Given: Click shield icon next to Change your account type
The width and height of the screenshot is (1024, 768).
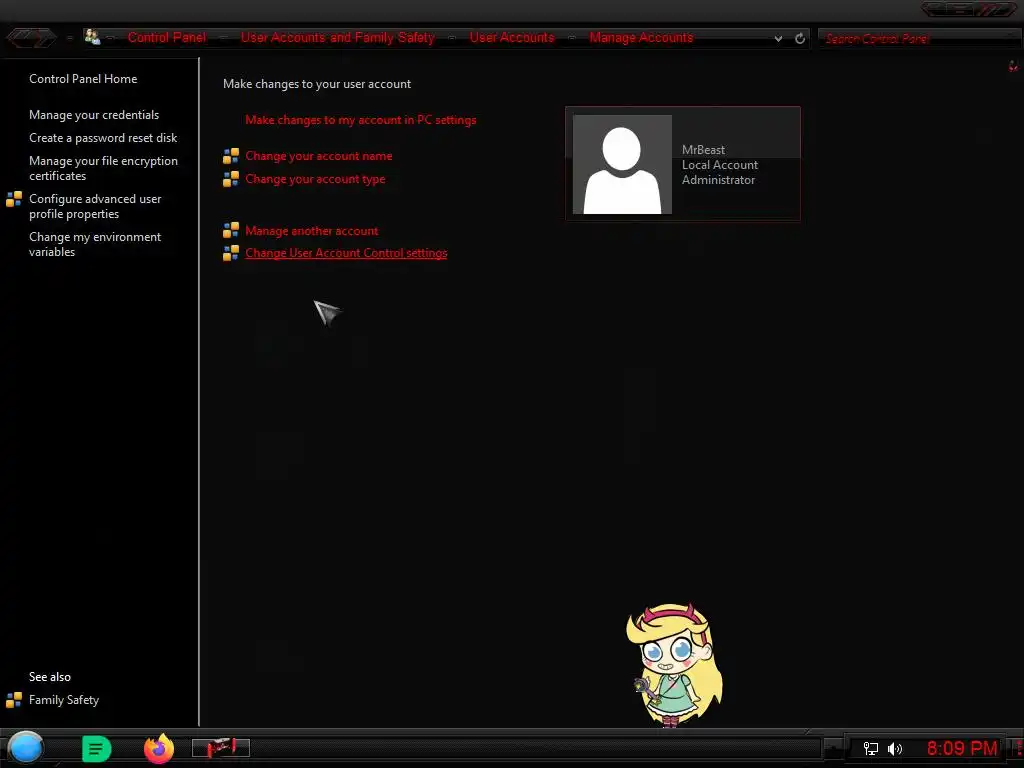Looking at the screenshot, I should [231, 179].
